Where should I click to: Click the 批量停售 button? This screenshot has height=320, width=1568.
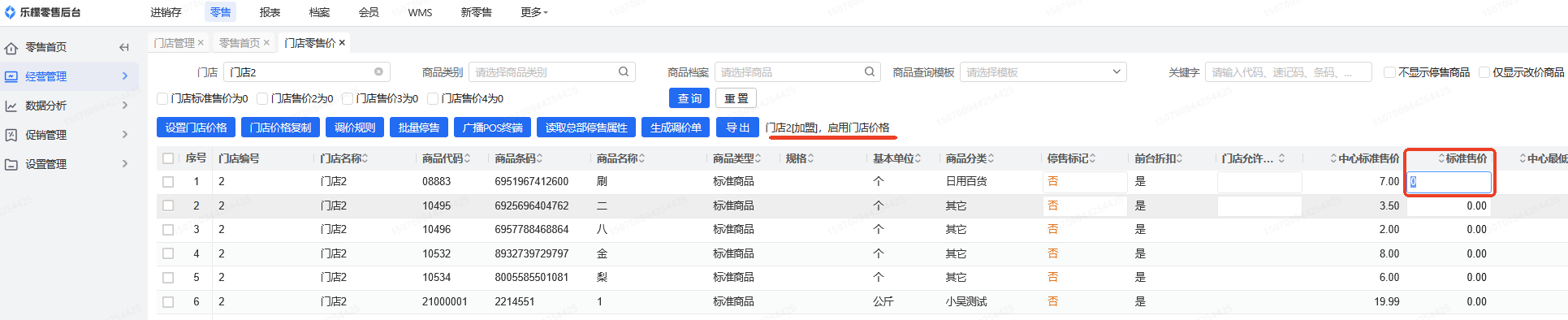coord(419,128)
